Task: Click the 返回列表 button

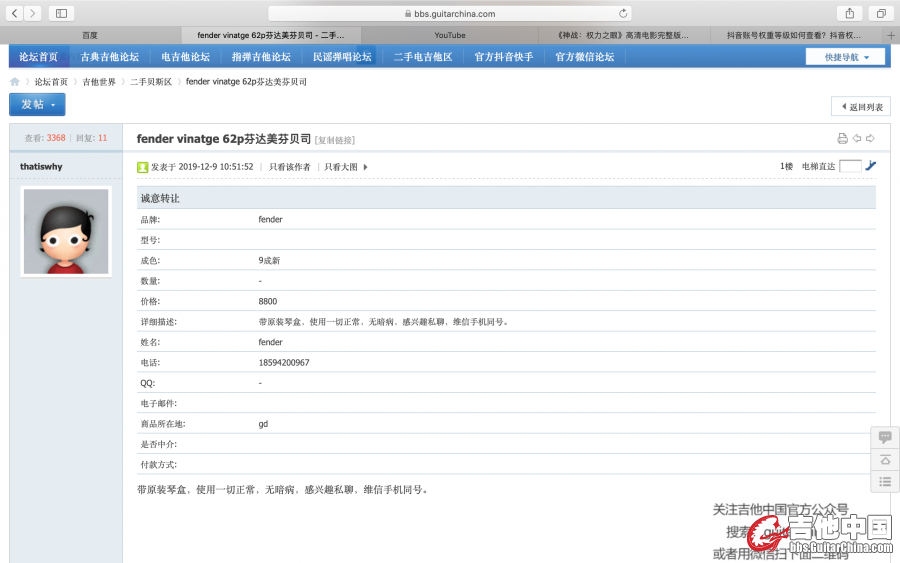Action: tap(860, 106)
